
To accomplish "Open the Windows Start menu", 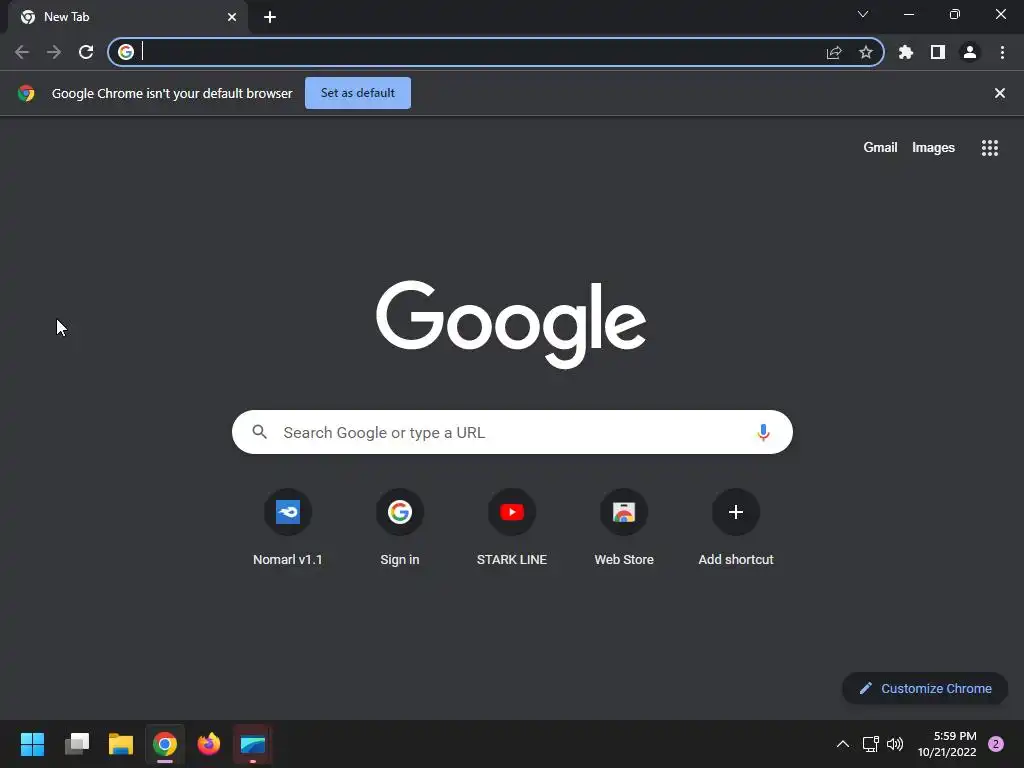I will coord(32,744).
